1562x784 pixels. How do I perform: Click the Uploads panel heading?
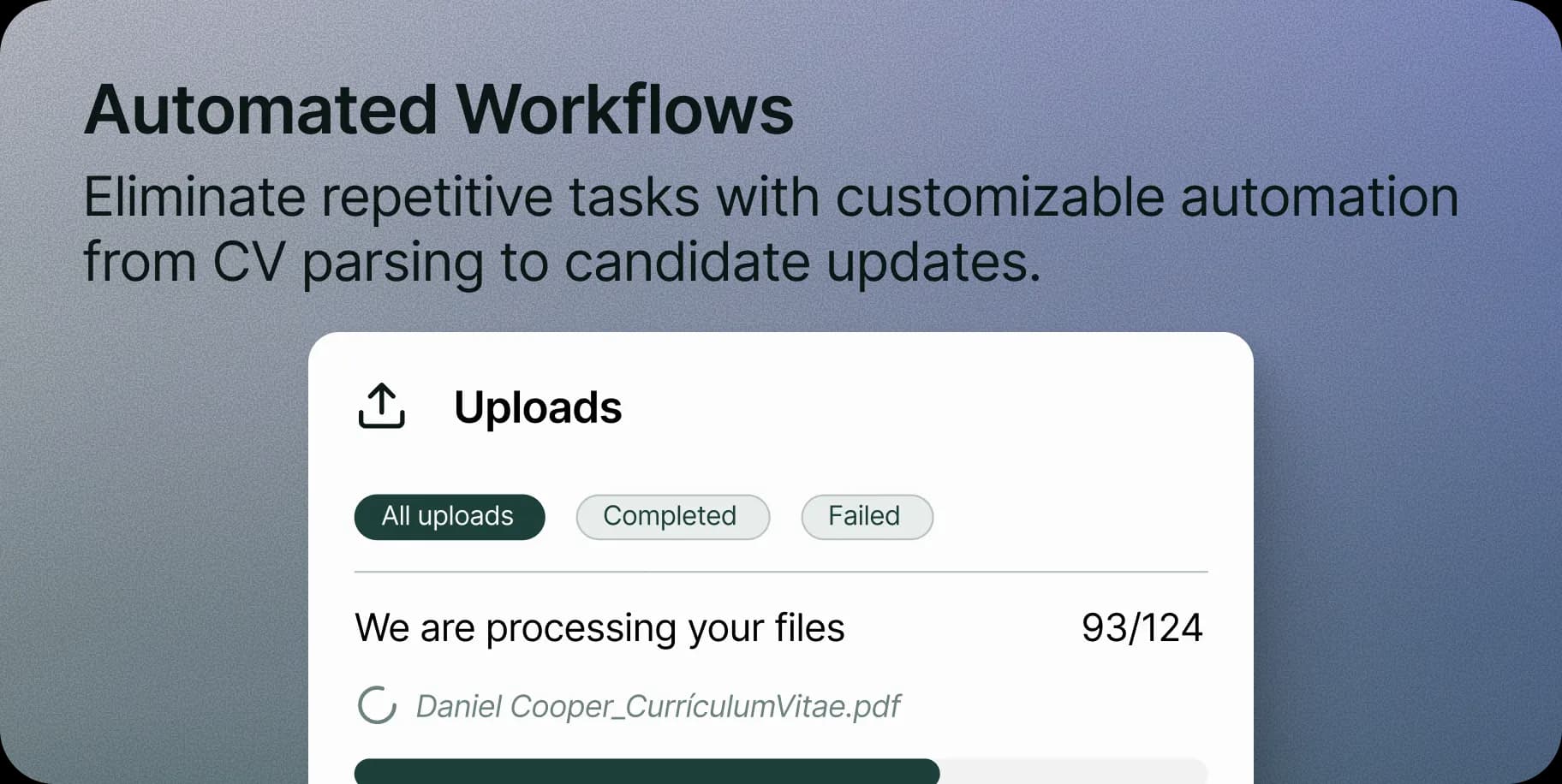pos(538,407)
